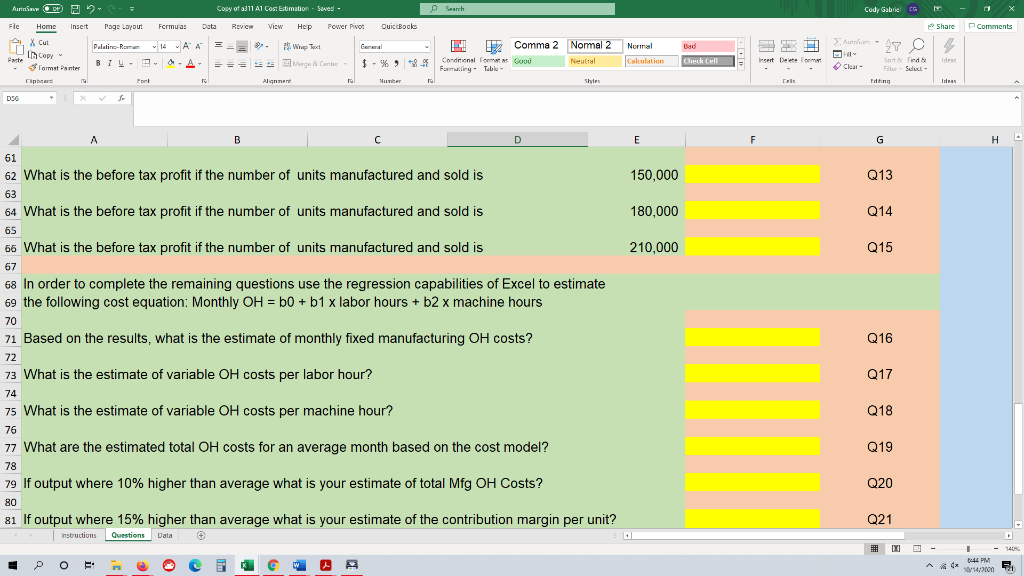Toggle Center horizontal alignment
The height and width of the screenshot is (576, 1024).
231,64
